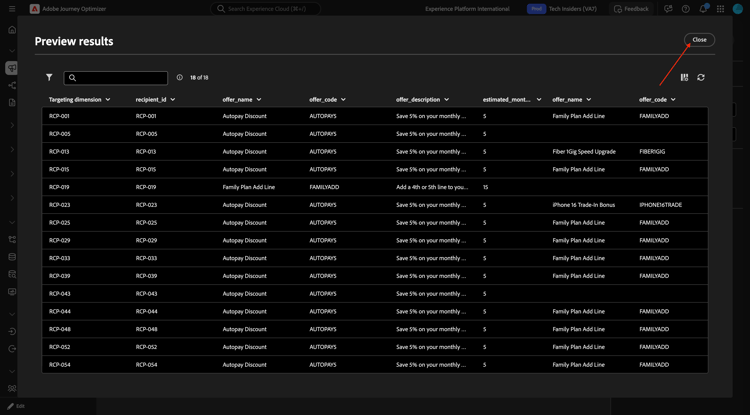Expand the Targeting dimension column menu
750x415 pixels.
108,100
